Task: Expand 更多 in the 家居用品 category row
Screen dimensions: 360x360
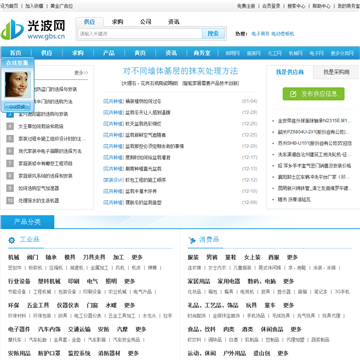Action: point(289,281)
